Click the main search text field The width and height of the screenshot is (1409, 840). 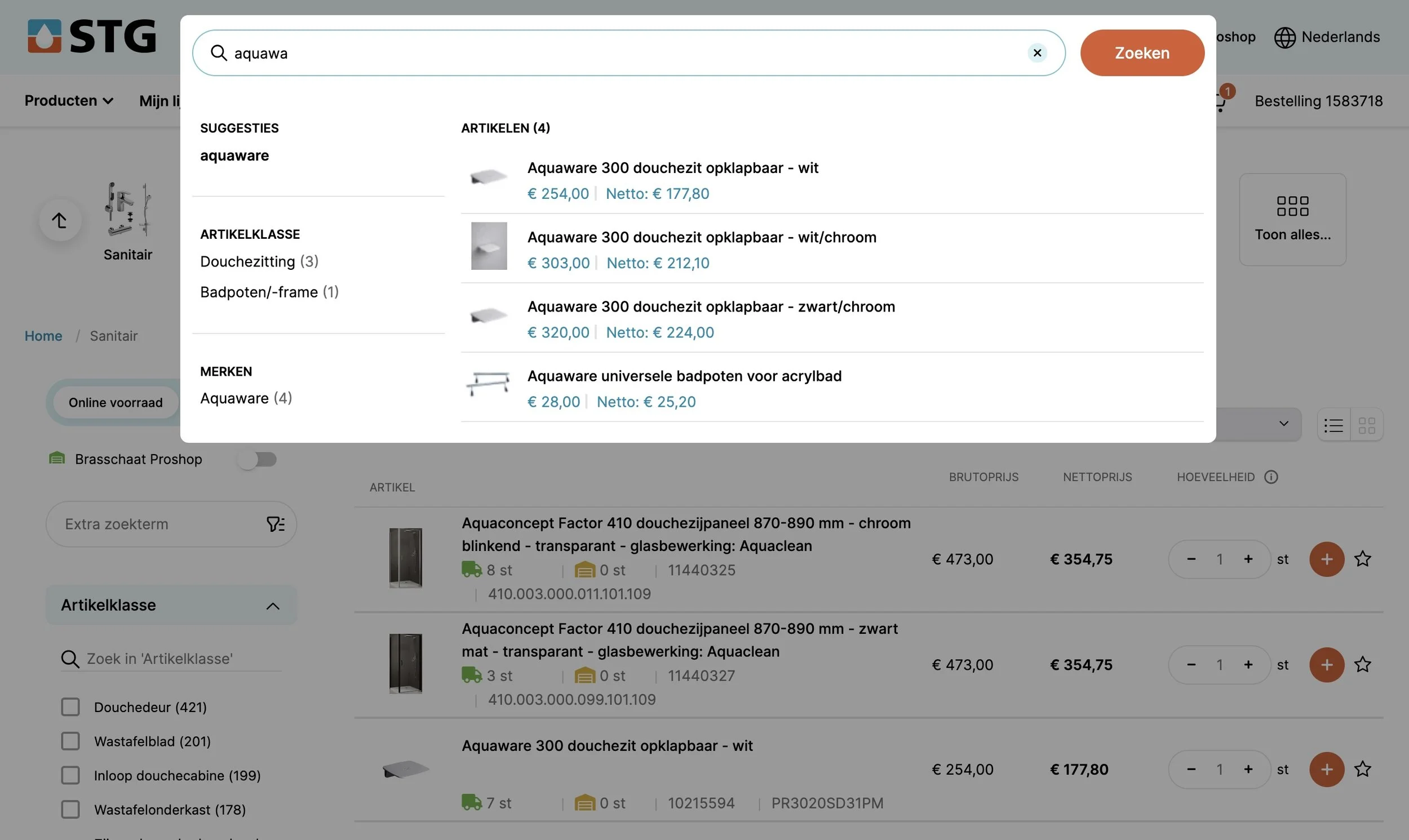(x=628, y=52)
